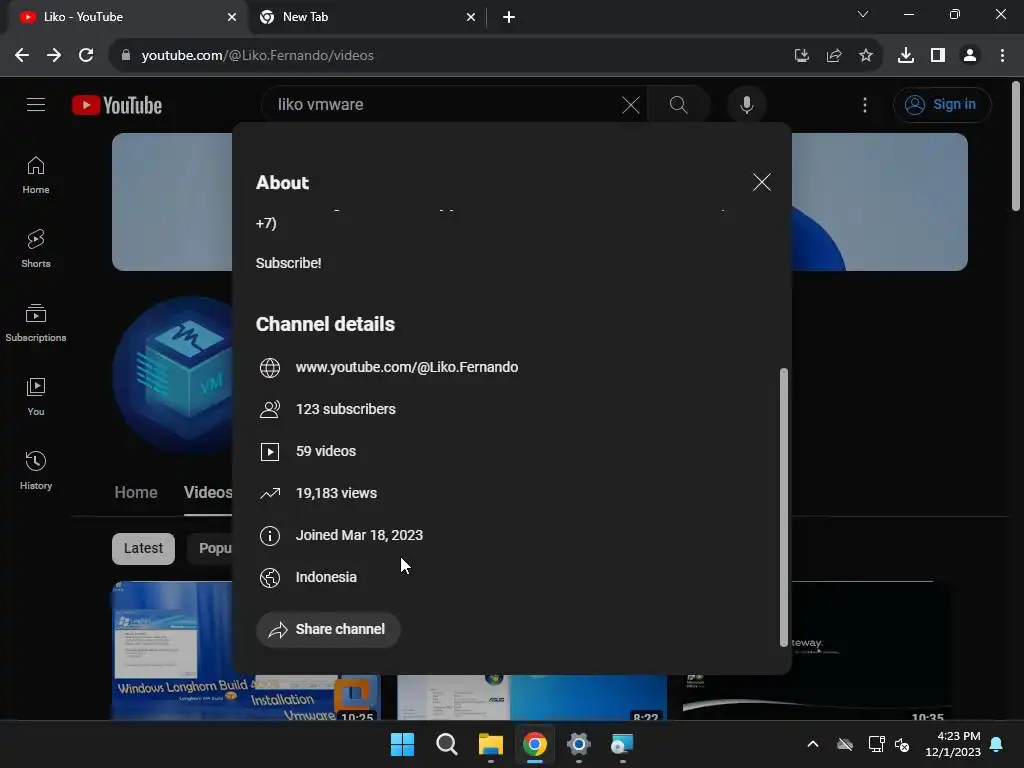Open the 8:22 video thumbnail

tap(532, 697)
